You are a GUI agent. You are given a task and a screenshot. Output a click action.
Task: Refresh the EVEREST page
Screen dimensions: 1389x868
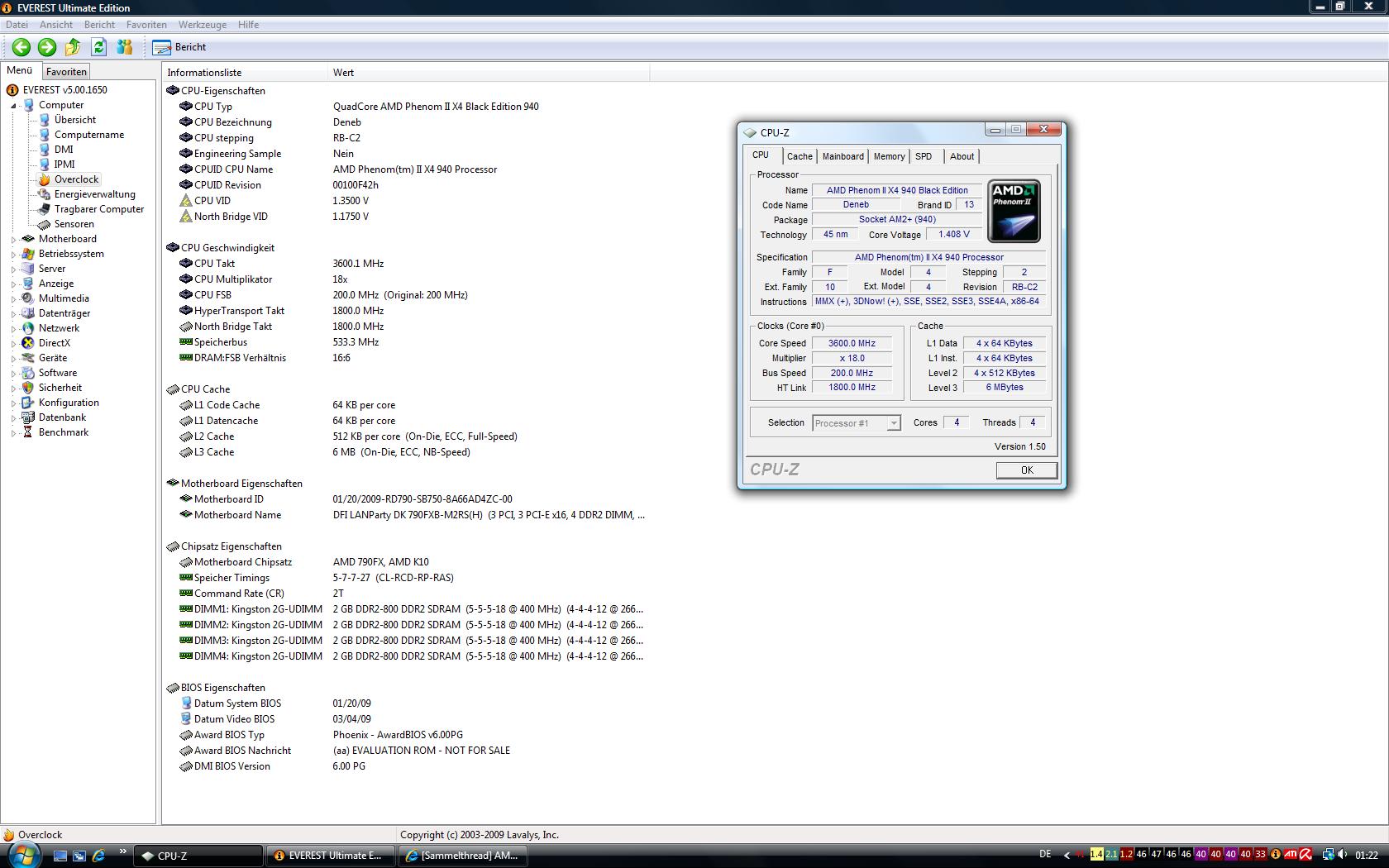tap(99, 47)
